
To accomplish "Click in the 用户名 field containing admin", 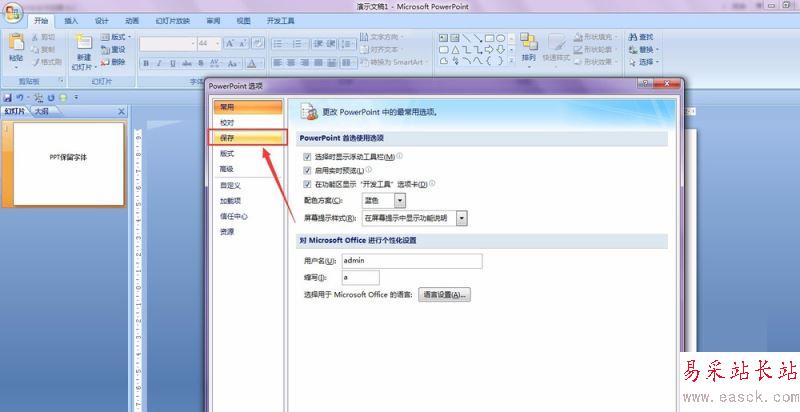I will click(x=412, y=261).
